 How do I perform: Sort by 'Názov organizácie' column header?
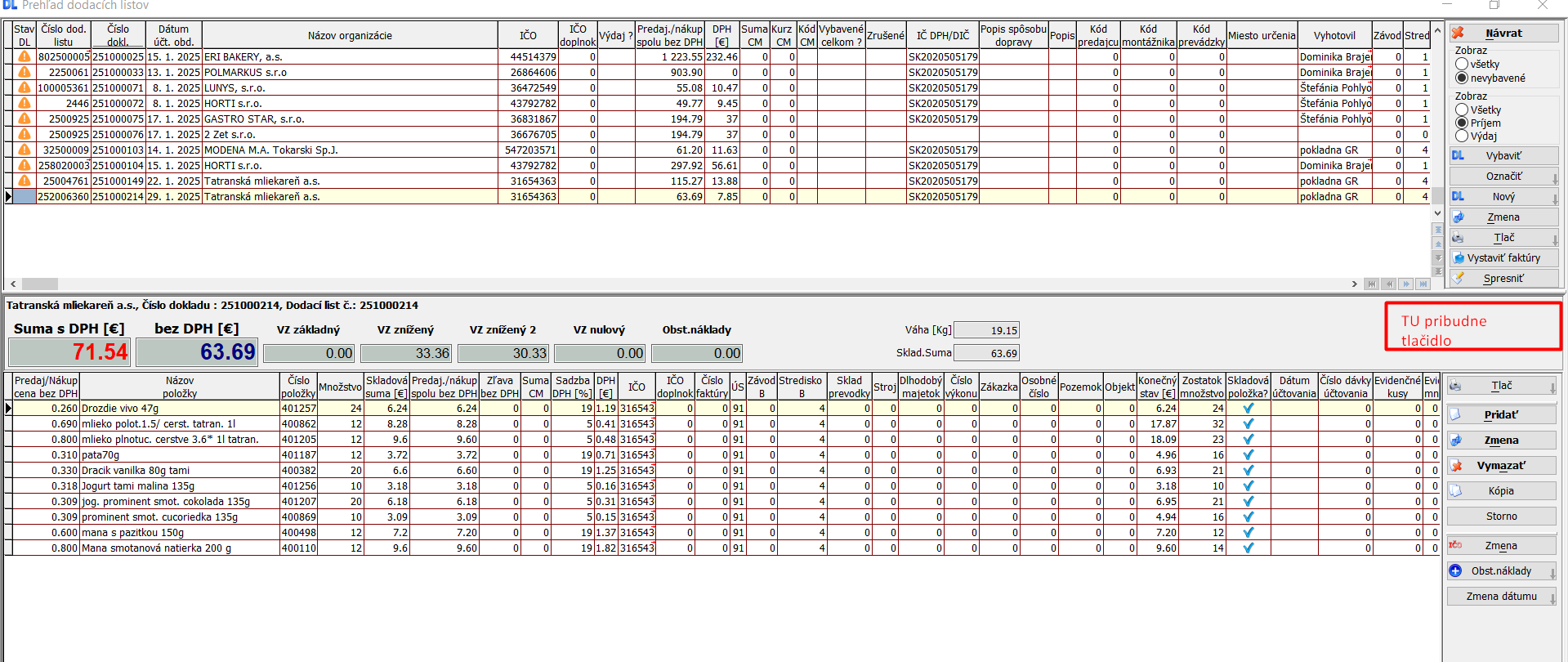350,36
